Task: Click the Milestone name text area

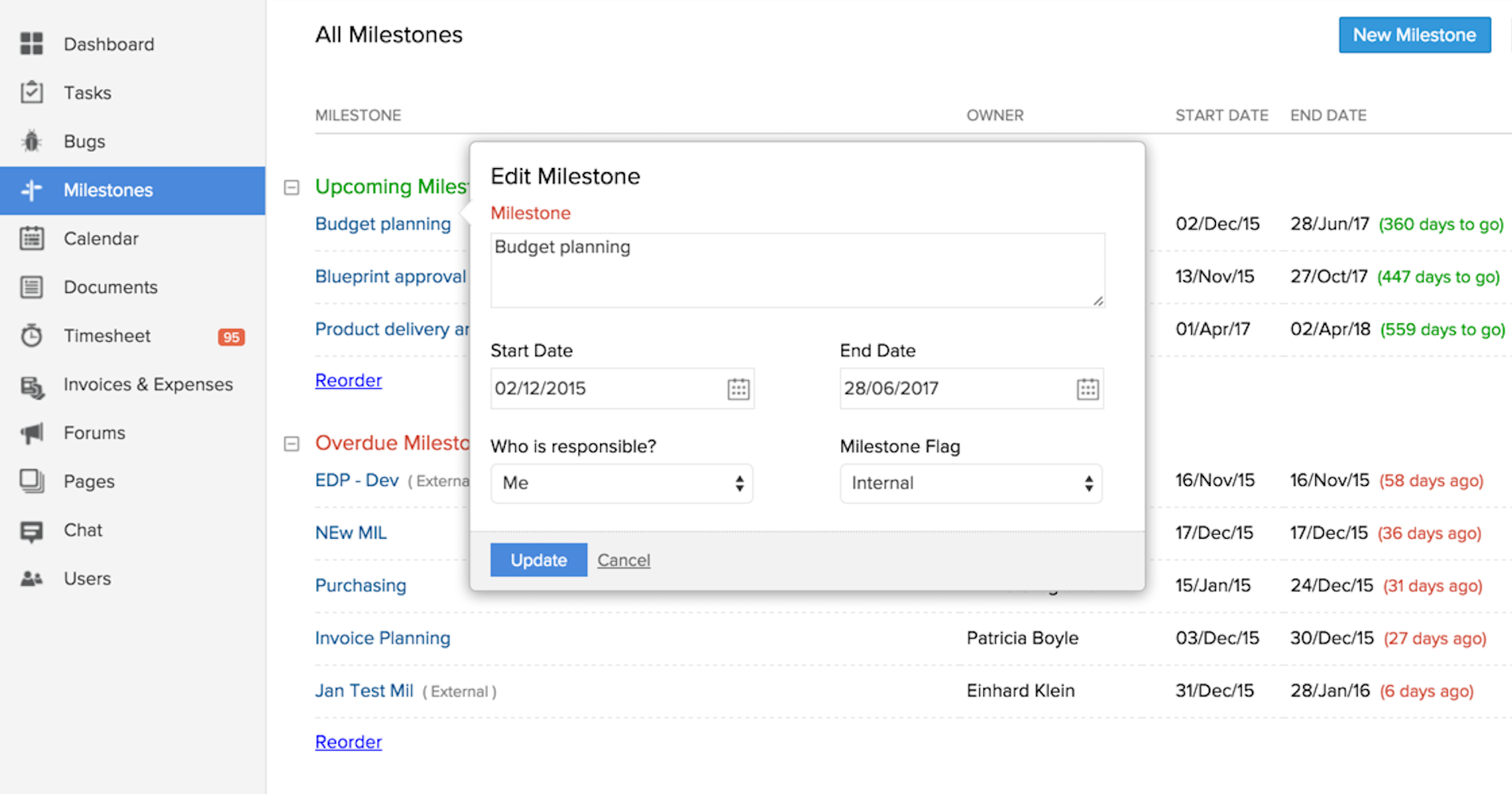Action: 797,271
